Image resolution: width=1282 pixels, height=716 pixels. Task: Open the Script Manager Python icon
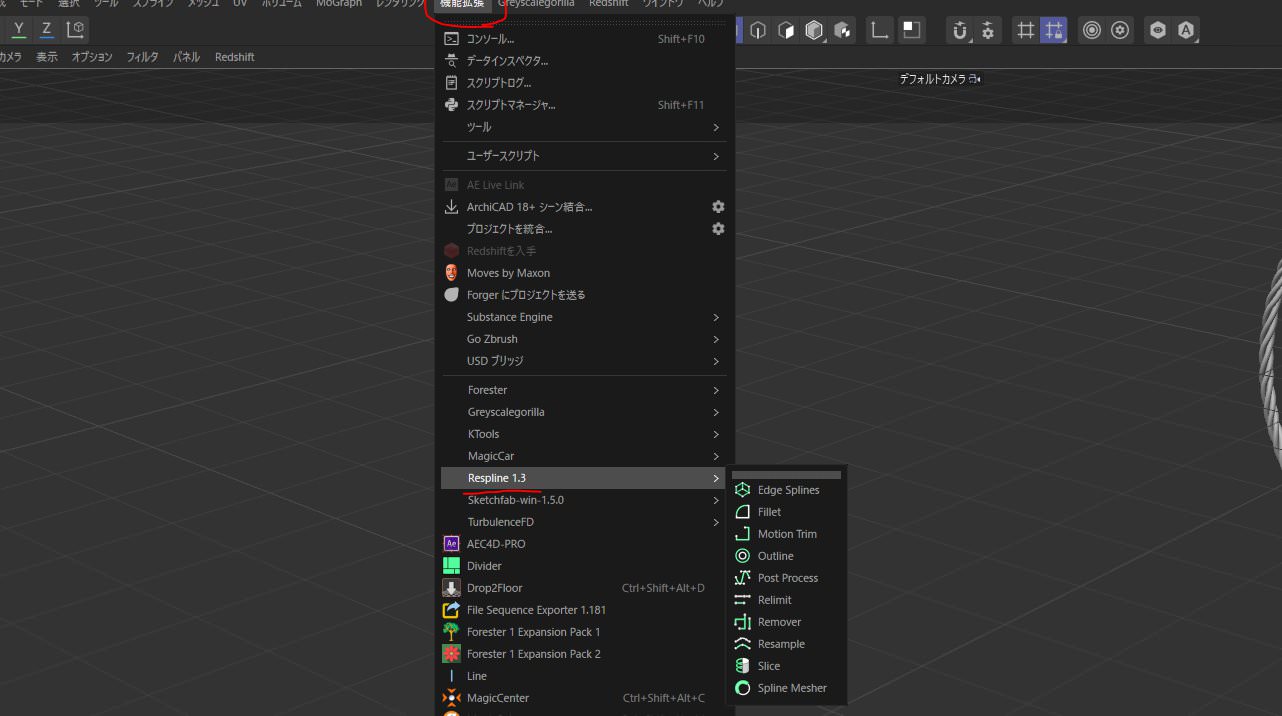click(451, 105)
